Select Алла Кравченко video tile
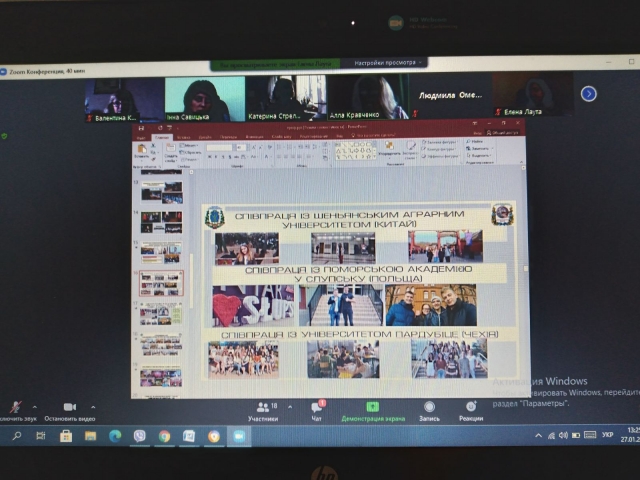Viewport: 640px width, 480px height. pos(367,97)
